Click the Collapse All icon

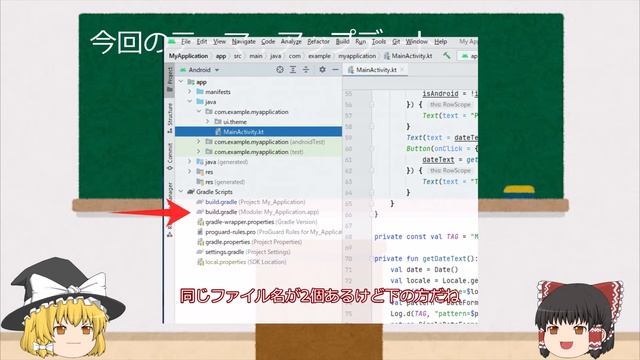pos(306,70)
